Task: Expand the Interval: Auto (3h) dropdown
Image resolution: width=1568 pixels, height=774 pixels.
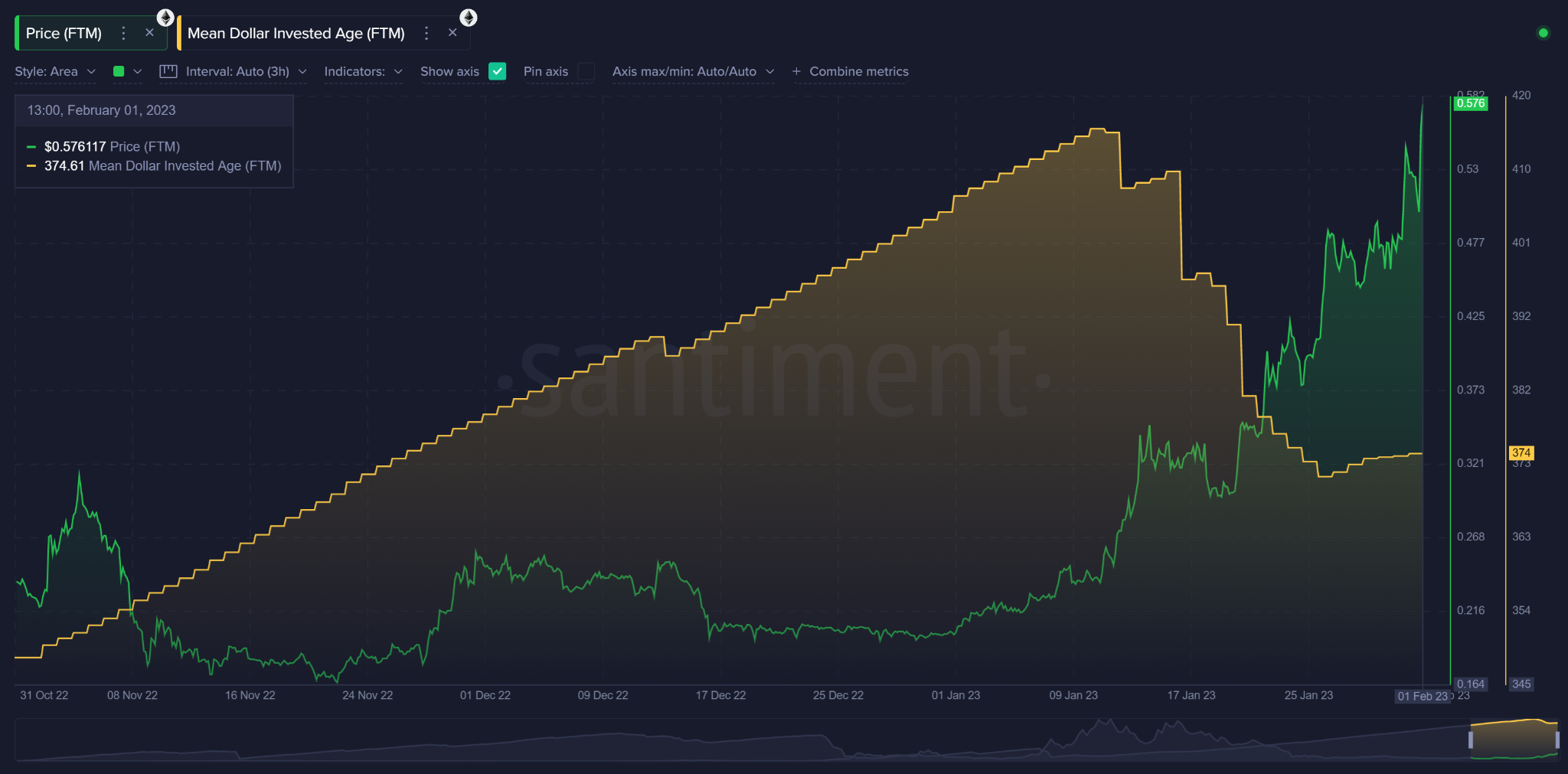Action: pyautogui.click(x=237, y=71)
